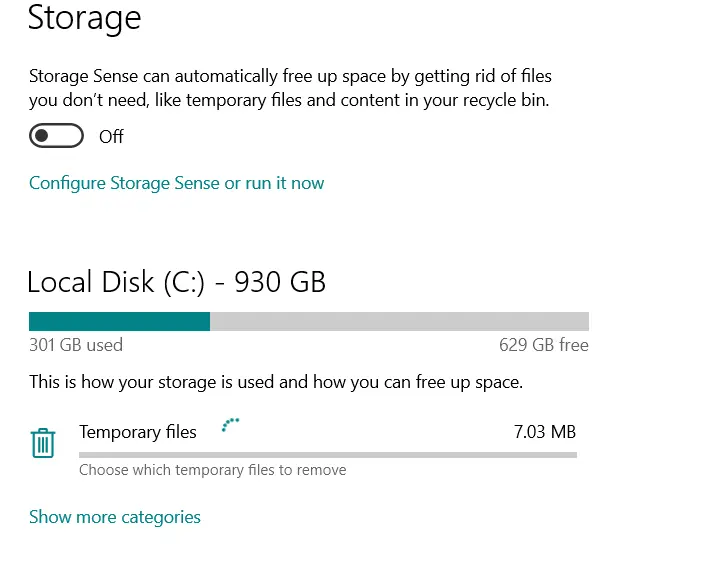Click the Off label beside the toggle
Viewport: 713px width, 563px height.
pyautogui.click(x=111, y=137)
